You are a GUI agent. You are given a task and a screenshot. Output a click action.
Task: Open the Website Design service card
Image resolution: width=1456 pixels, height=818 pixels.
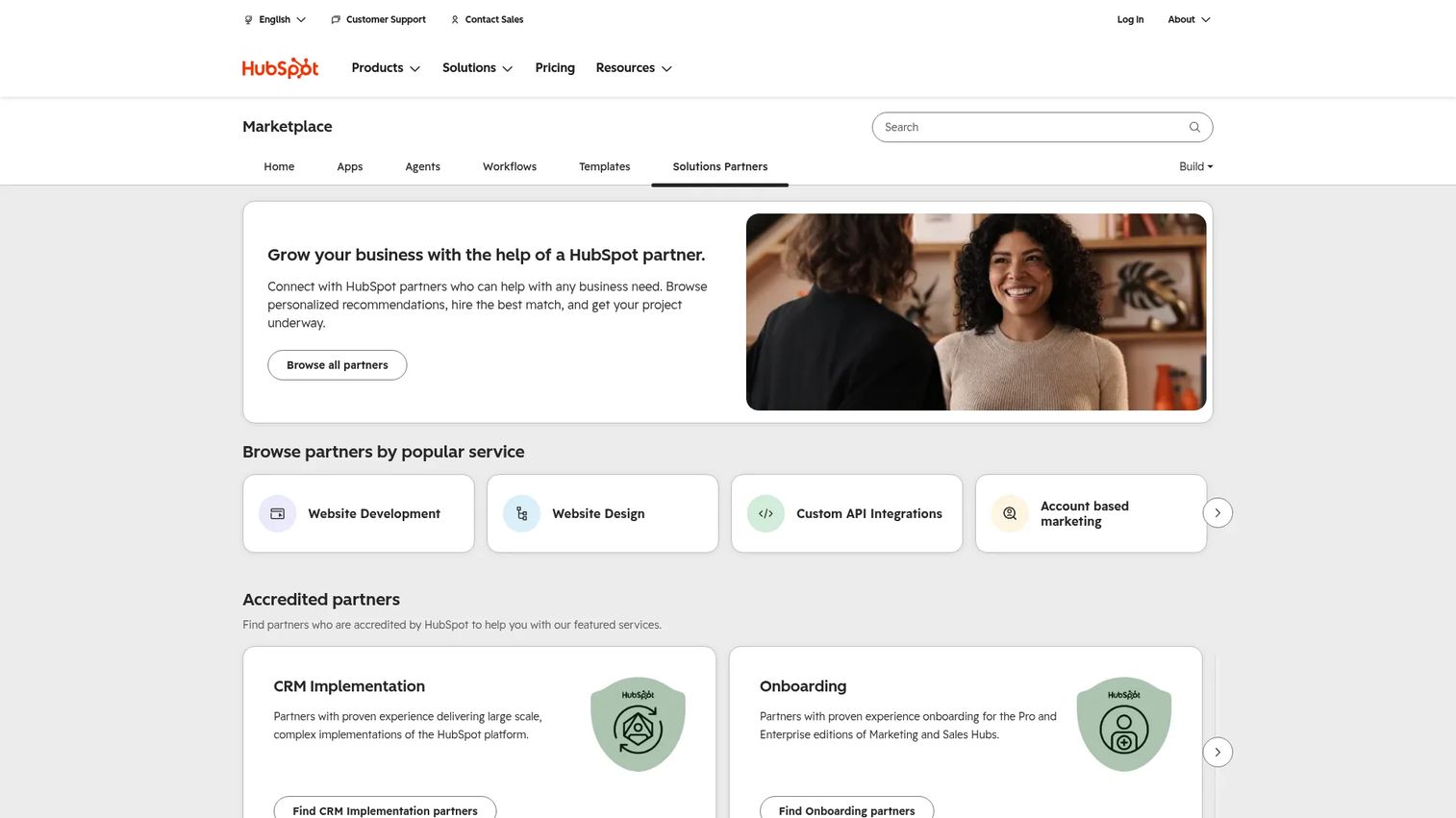(603, 513)
